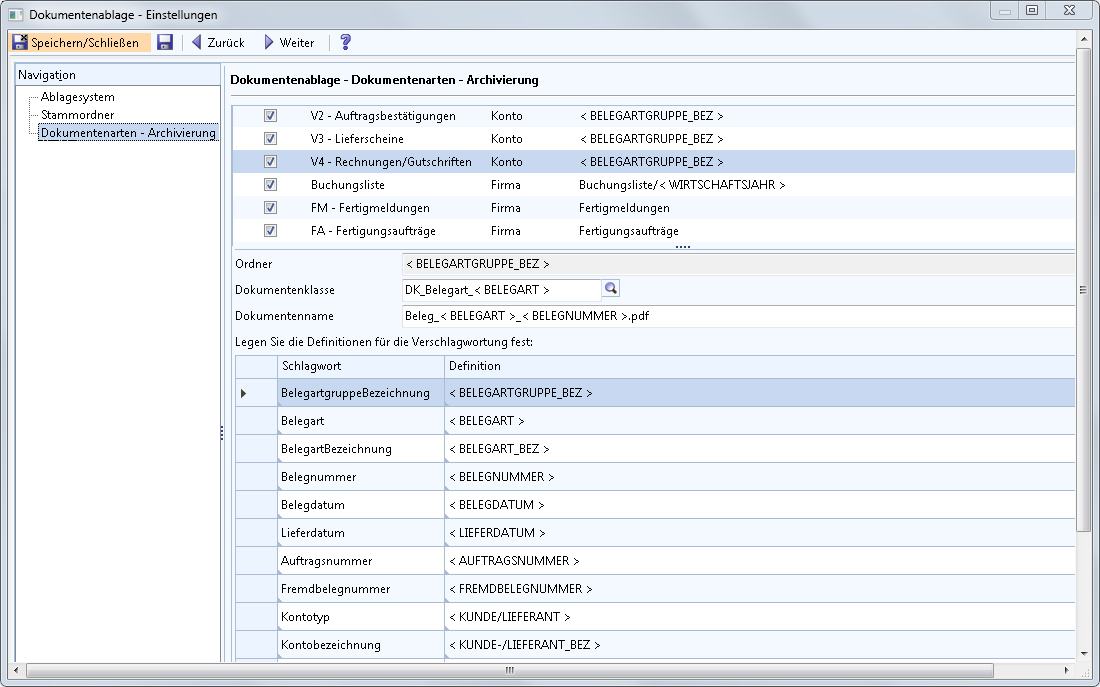The width and height of the screenshot is (1100, 687).
Task: Select Ablagesystem in navigation tree
Action: [x=77, y=97]
